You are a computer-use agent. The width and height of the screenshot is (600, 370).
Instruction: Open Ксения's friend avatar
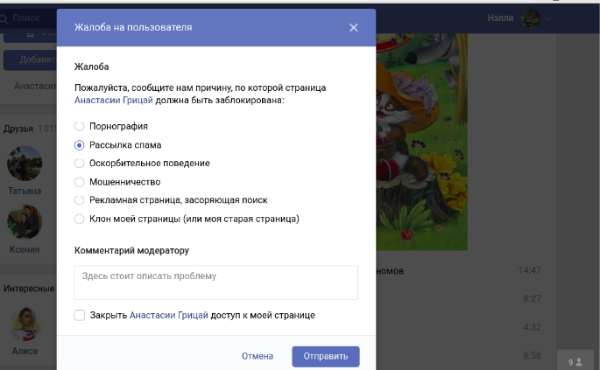[24, 222]
